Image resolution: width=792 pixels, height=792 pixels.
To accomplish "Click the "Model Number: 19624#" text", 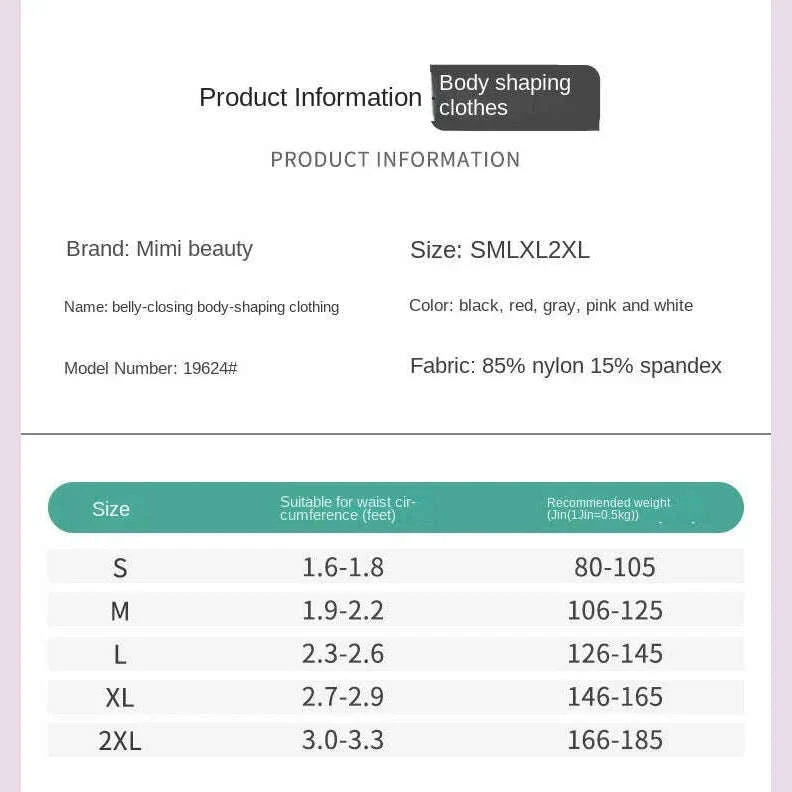I will click(150, 368).
